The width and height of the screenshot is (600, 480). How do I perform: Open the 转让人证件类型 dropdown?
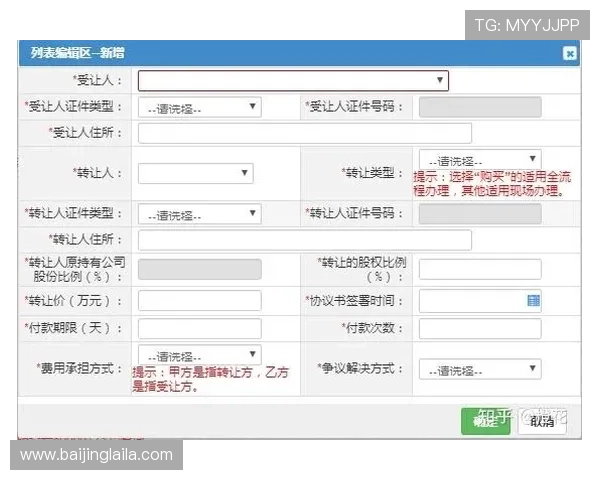[199, 214]
